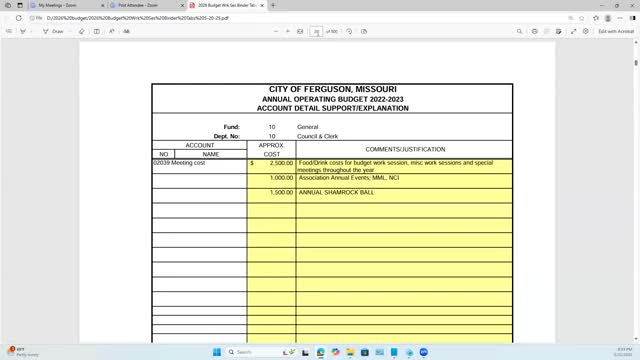Image resolution: width=640 pixels, height=360 pixels.
Task: Open the weather widget on taskbar
Action: 24,352
